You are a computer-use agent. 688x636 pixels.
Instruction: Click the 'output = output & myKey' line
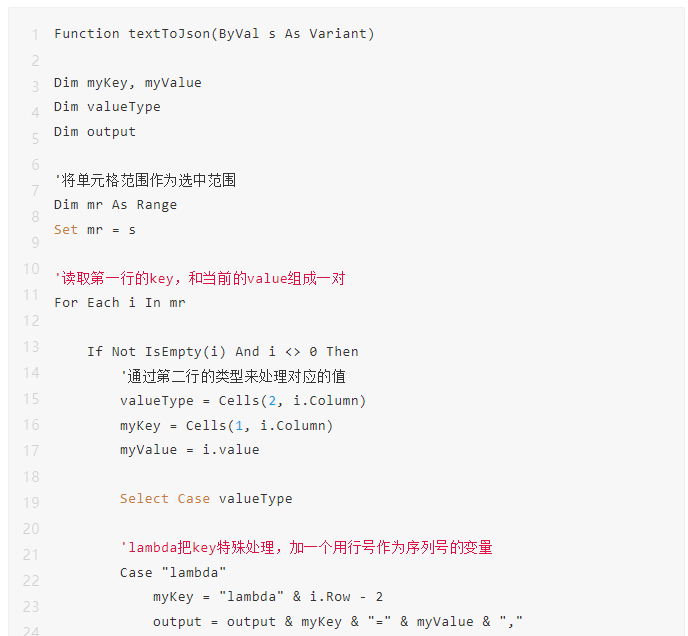point(338,622)
